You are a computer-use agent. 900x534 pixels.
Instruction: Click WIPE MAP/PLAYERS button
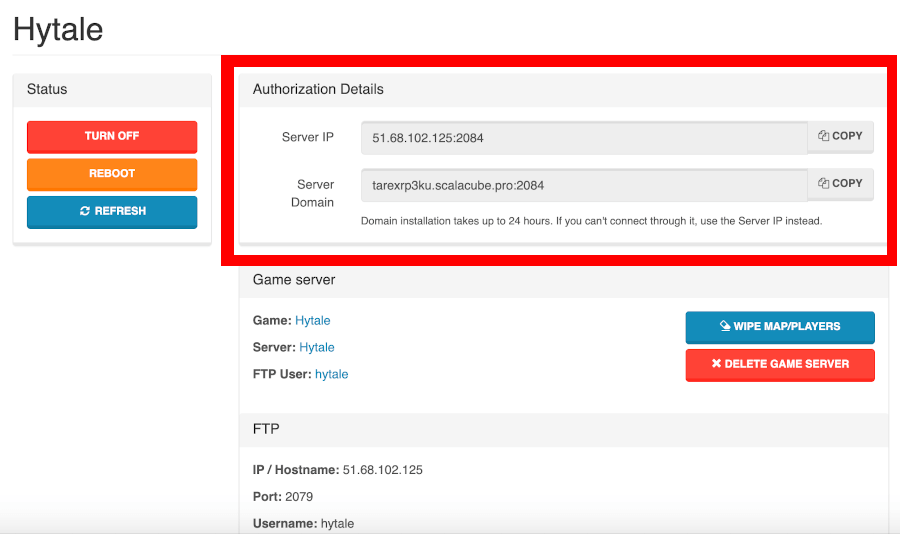pyautogui.click(x=780, y=327)
